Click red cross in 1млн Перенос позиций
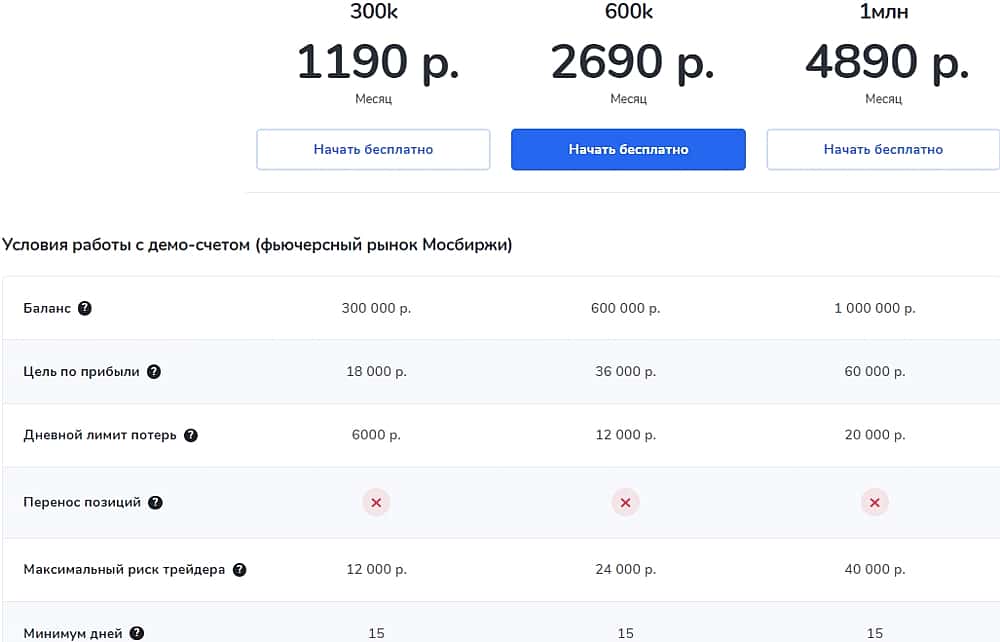Image resolution: width=1000 pixels, height=642 pixels. coord(875,502)
